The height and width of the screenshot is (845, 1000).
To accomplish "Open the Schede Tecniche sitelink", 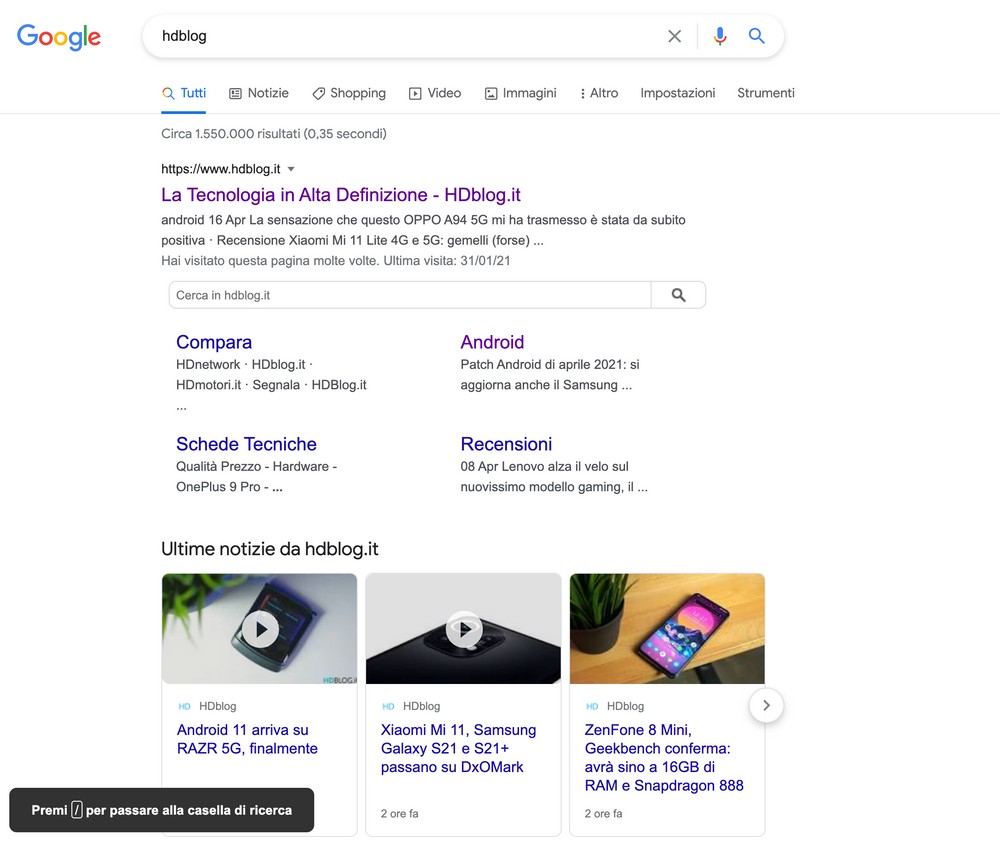I will pos(246,444).
